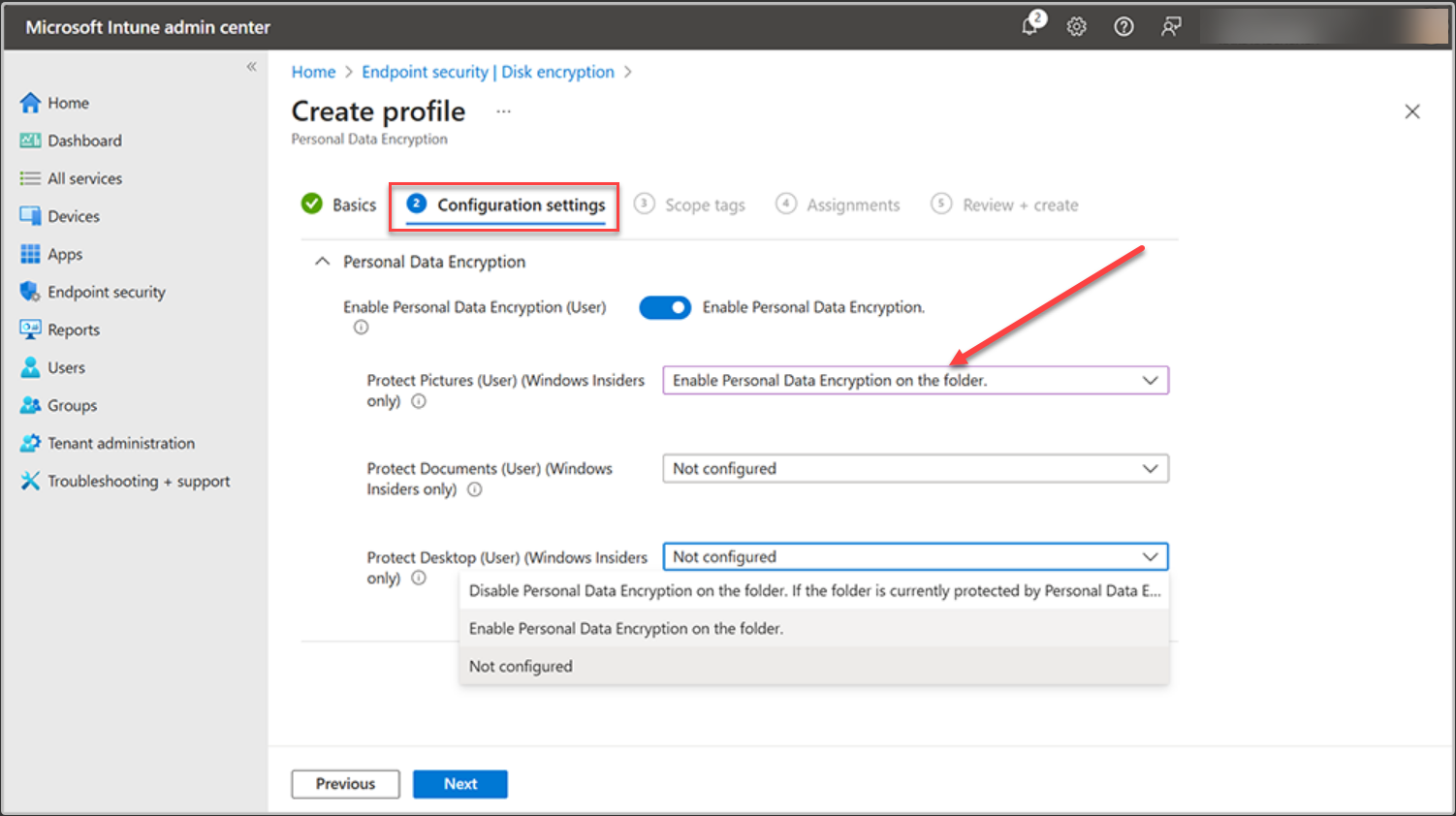Viewport: 1456px width, 816px height.
Task: Click the blurred account area in header
Action: point(1323,27)
